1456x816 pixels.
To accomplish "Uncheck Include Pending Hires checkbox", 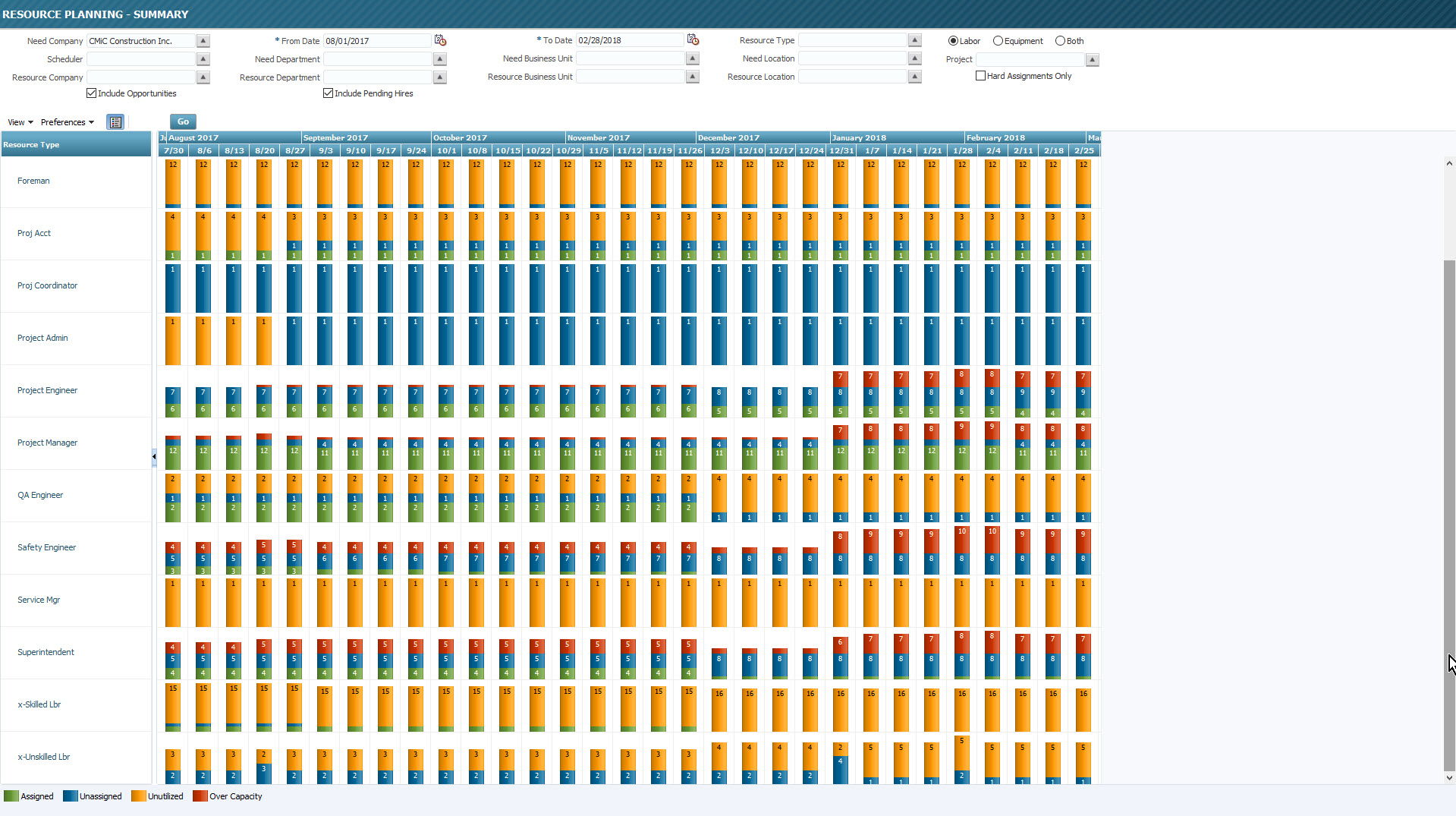I will pyautogui.click(x=329, y=93).
